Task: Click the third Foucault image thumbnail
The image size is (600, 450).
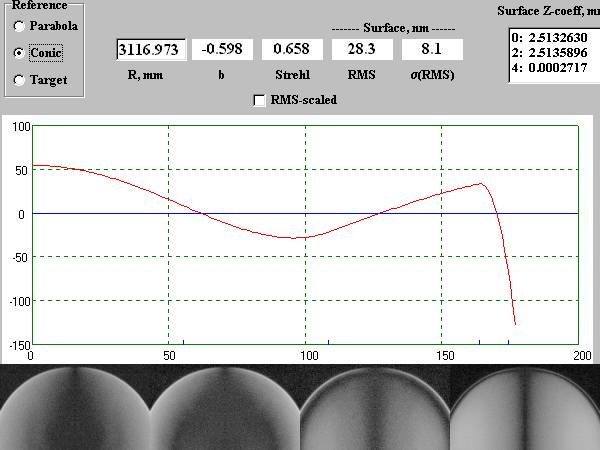Action: [x=375, y=408]
